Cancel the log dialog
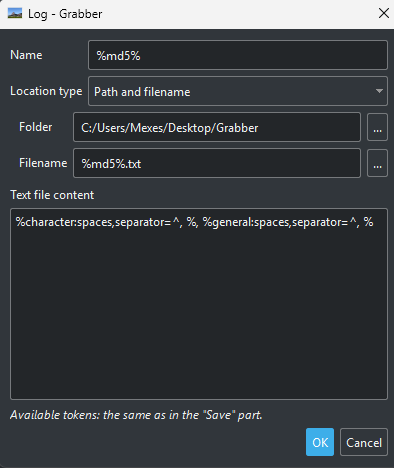 point(364,442)
